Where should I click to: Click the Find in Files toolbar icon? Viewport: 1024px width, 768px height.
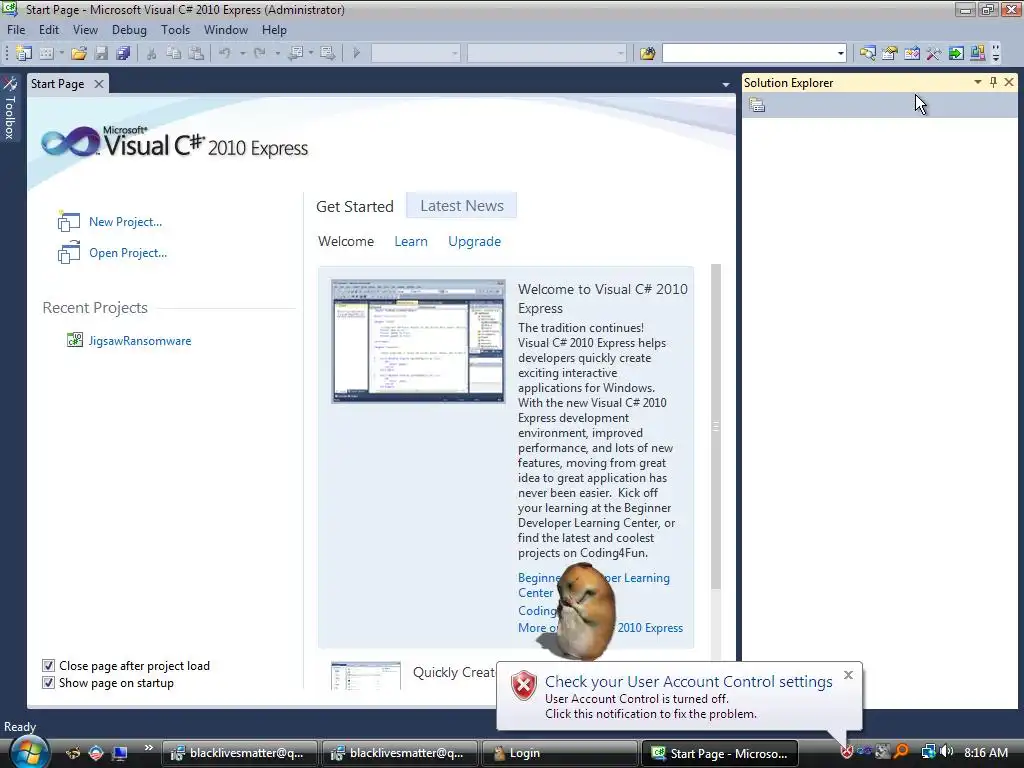(x=647, y=53)
